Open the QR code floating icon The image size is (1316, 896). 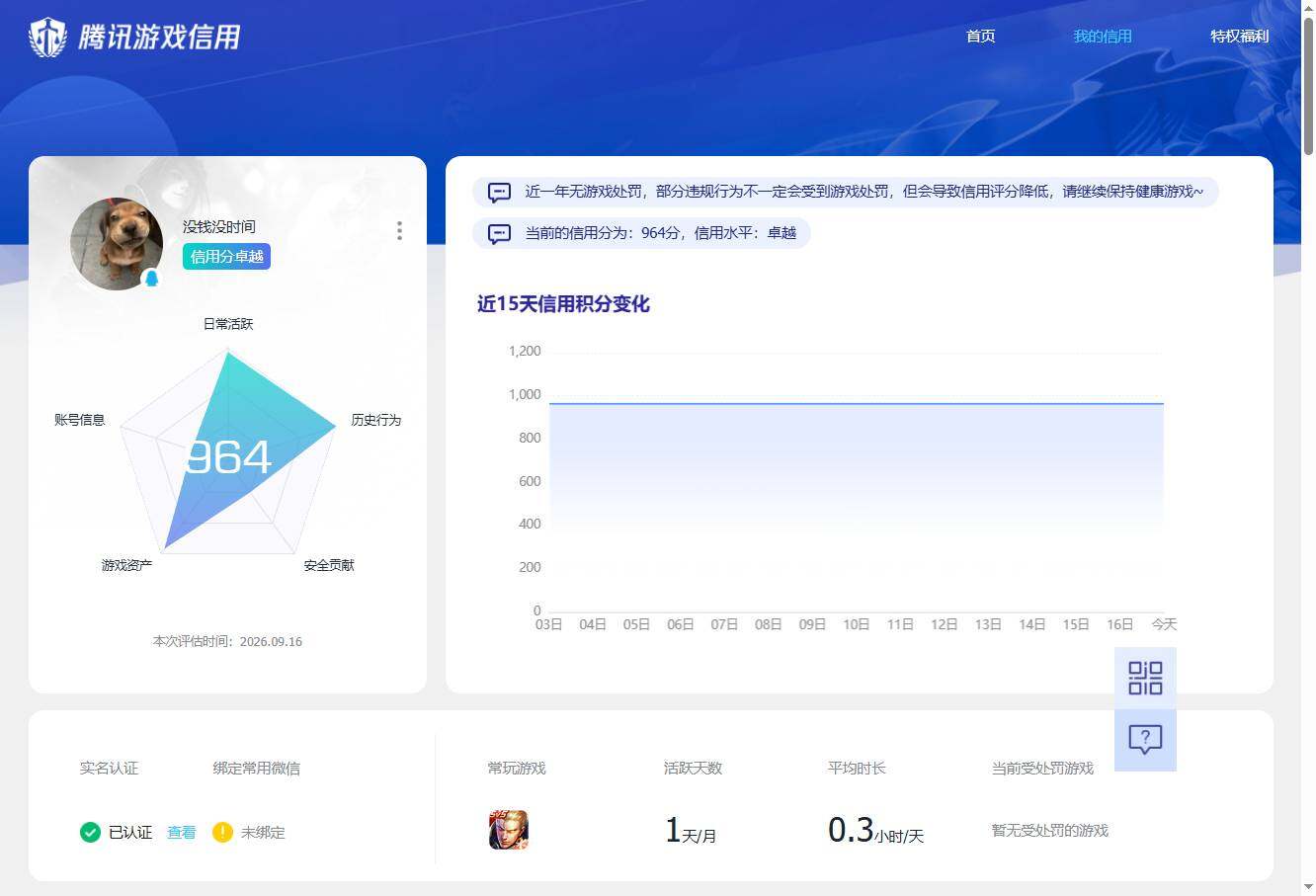pyautogui.click(x=1145, y=678)
